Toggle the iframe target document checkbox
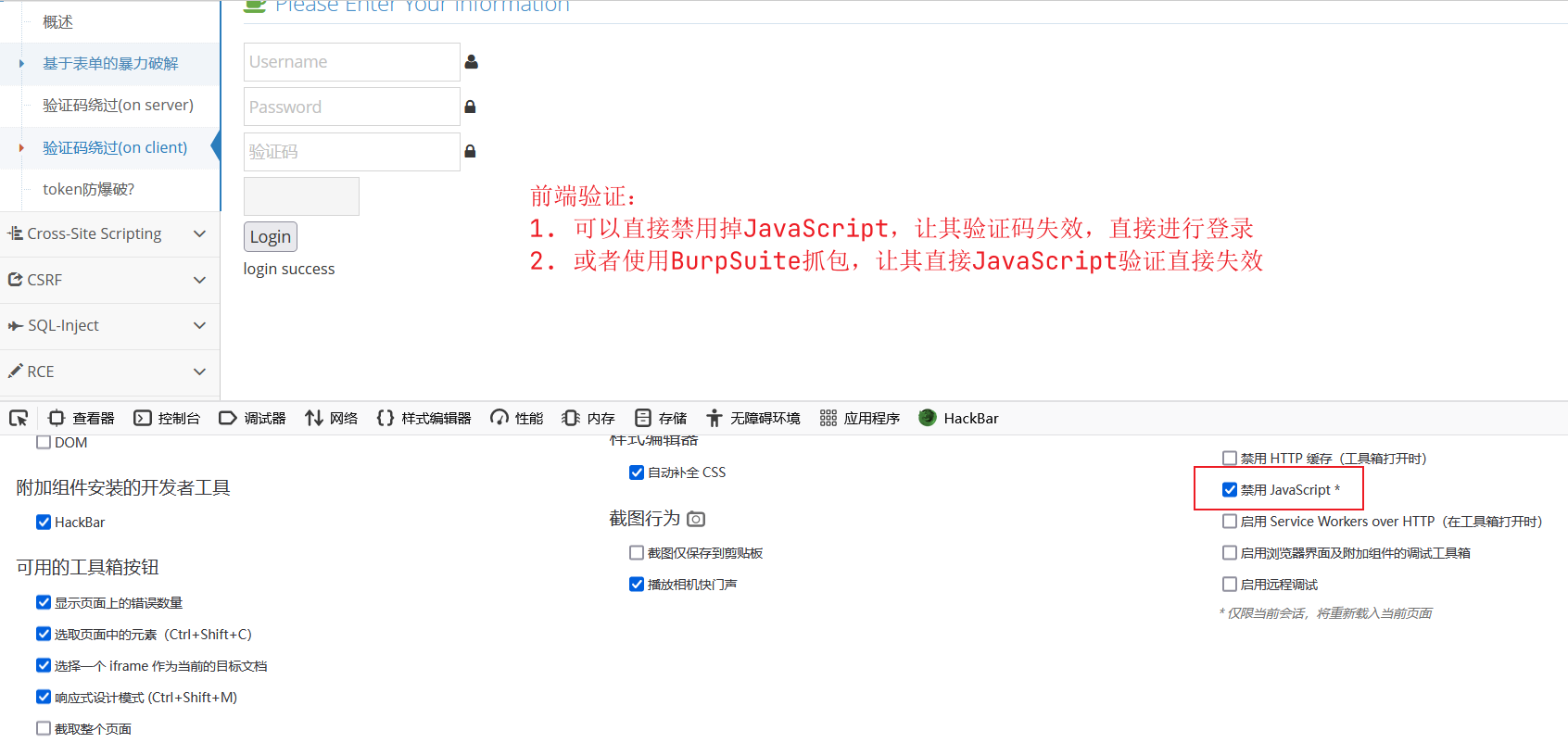The image size is (1568, 743). click(44, 665)
